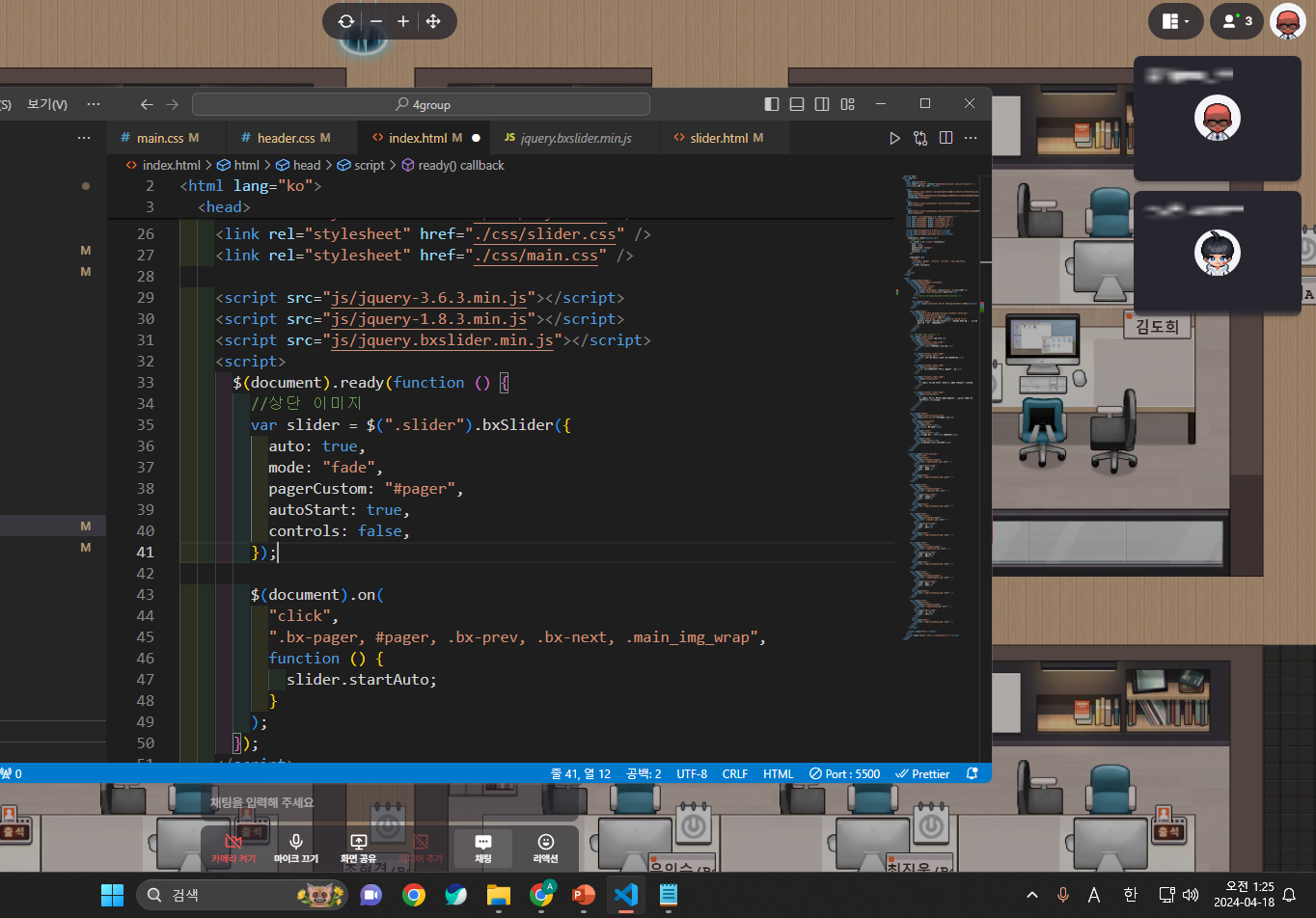Click head breadcrumb item
The height and width of the screenshot is (918, 1316).
pos(307,165)
